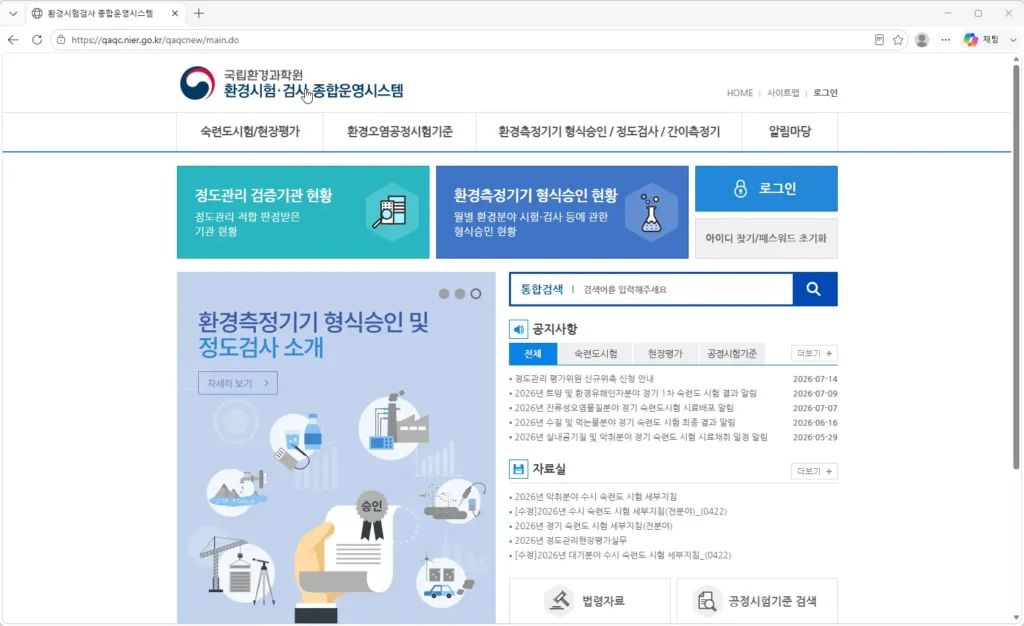Open the browser three-dot menu
1024x626 pixels.
[x=946, y=40]
